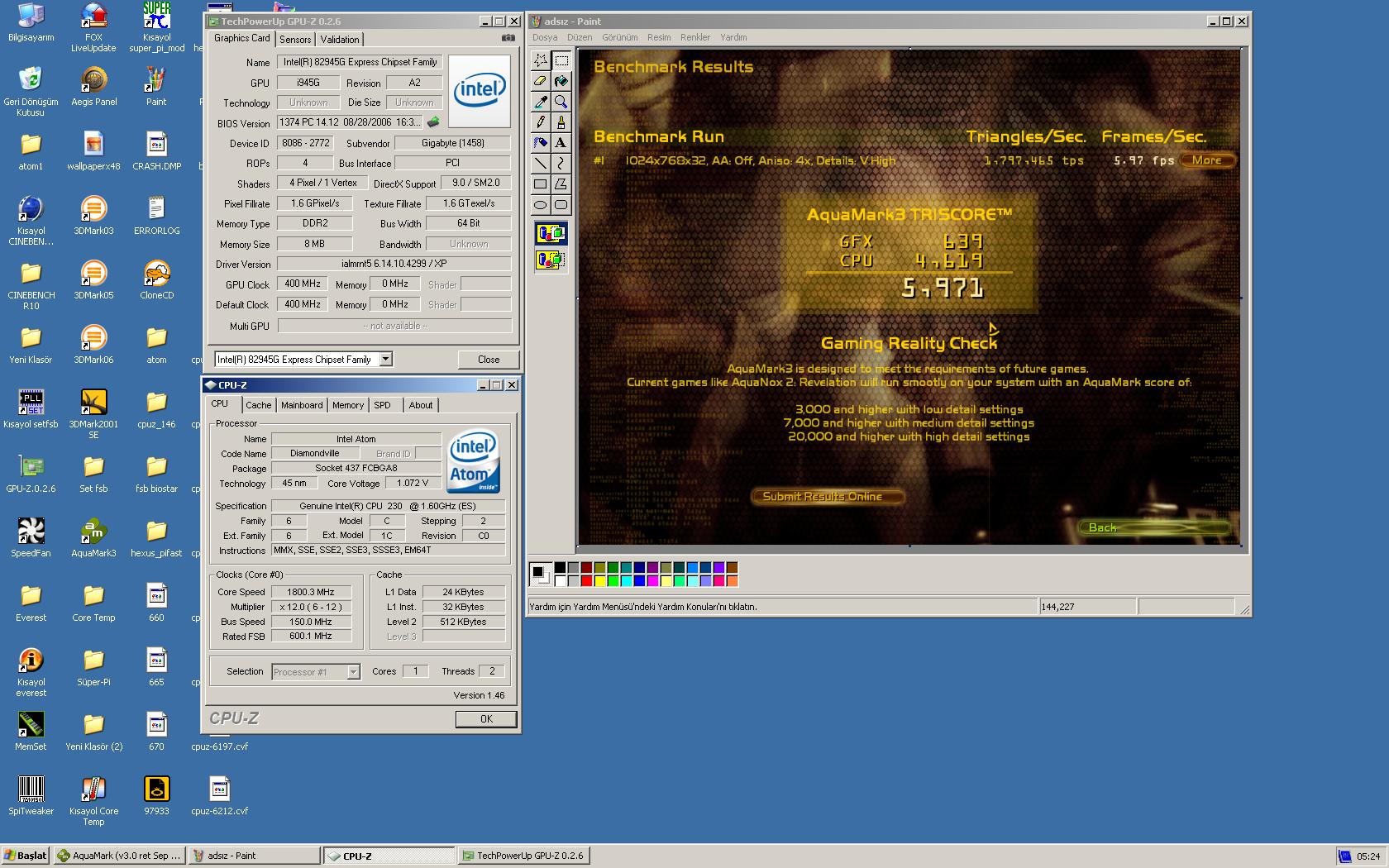Click the Close button in GPU-Z
The image size is (1389, 868).
(x=489, y=360)
